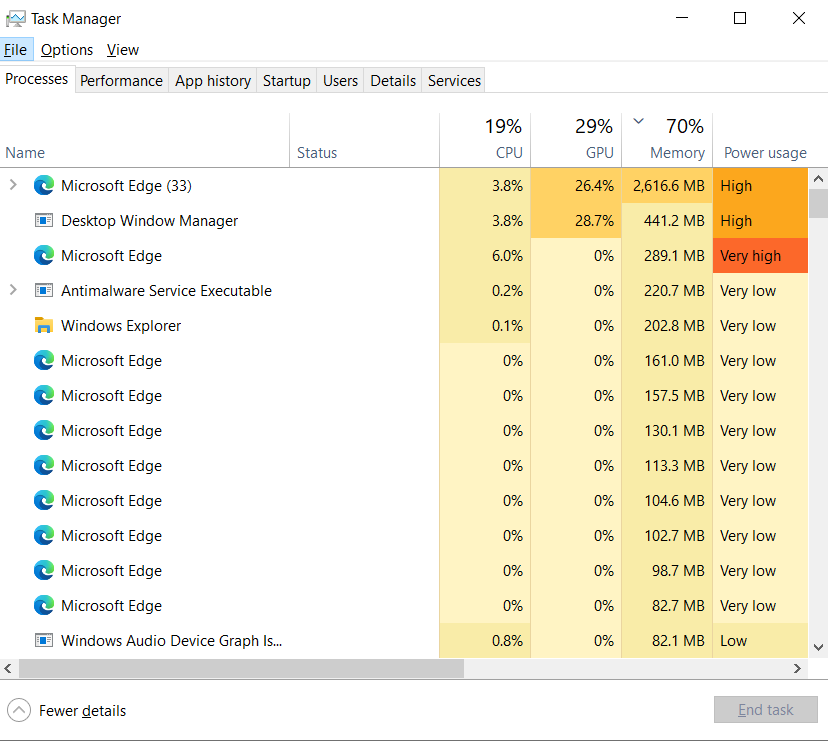Click the horizontal scrollbar left arrow

pyautogui.click(x=8, y=669)
